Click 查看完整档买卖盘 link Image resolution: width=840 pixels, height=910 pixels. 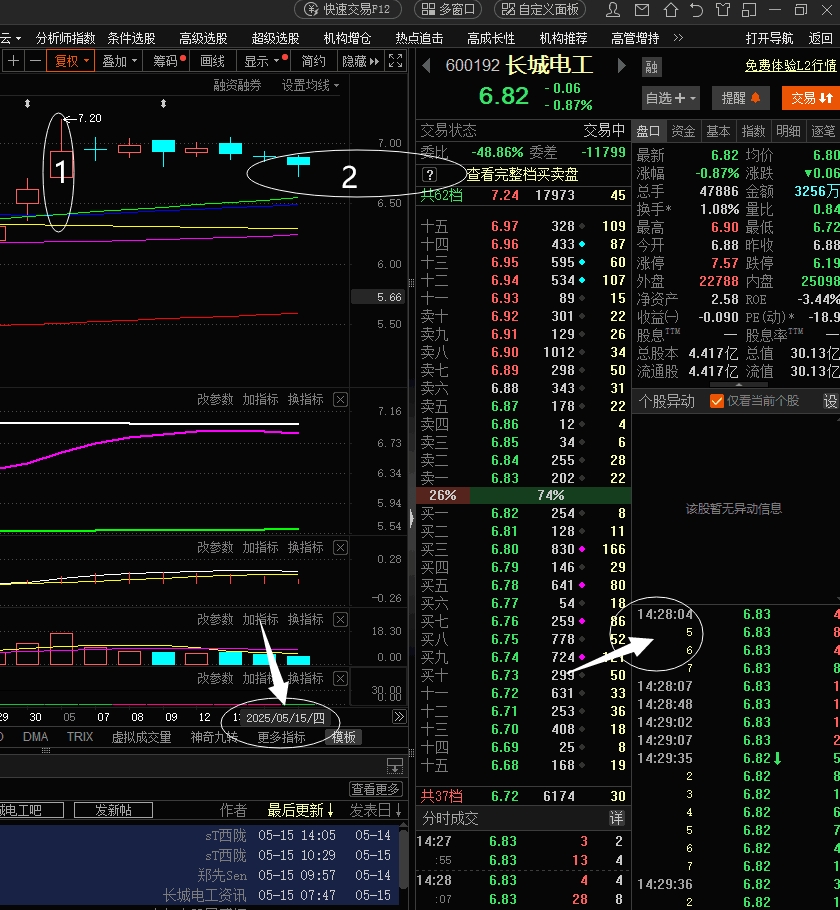[522, 175]
